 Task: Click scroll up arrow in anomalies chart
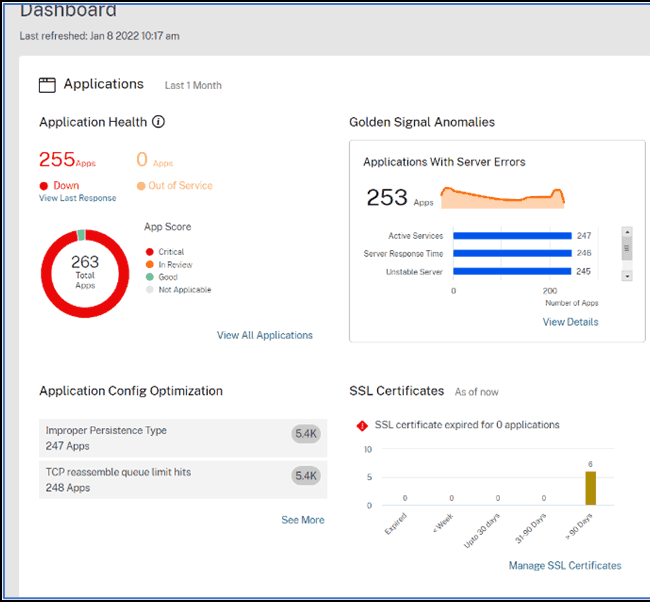627,231
